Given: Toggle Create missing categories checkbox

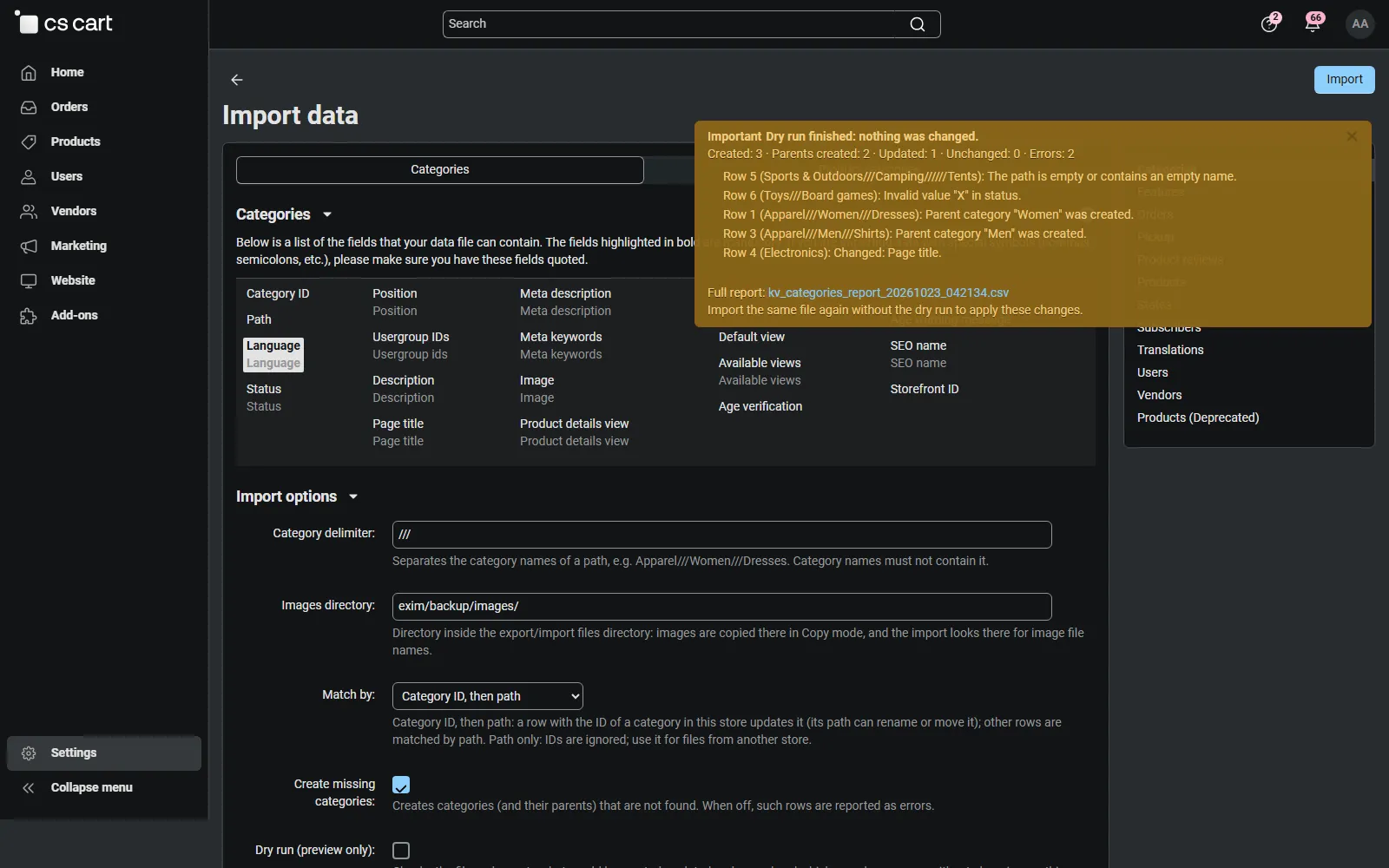Looking at the screenshot, I should pos(401,785).
